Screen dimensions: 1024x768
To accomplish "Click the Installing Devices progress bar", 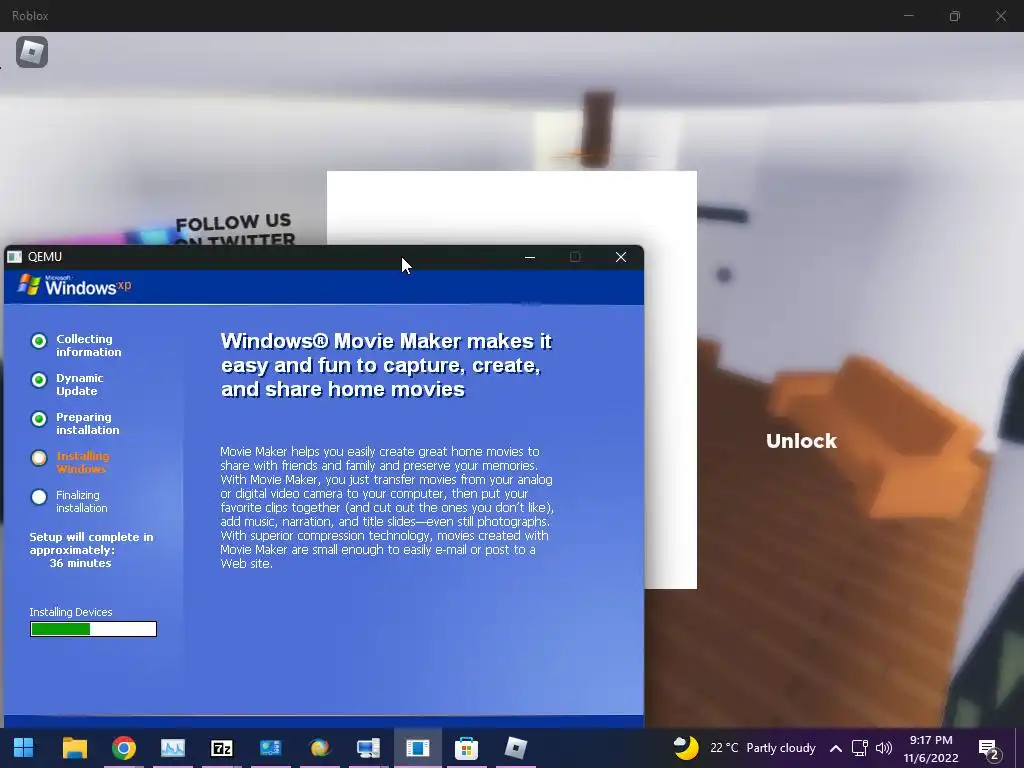I will click(x=93, y=629).
